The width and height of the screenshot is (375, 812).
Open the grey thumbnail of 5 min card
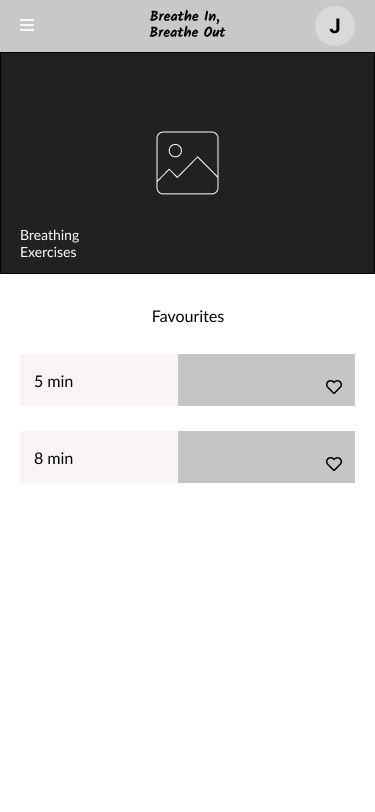[266, 380]
